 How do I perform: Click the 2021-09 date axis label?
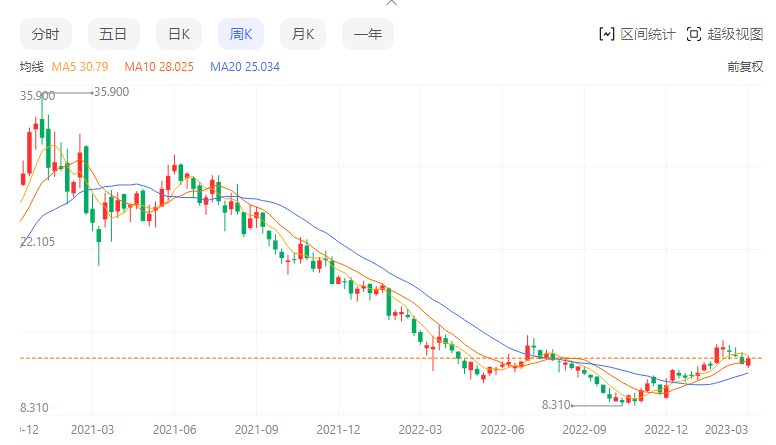tap(256, 430)
